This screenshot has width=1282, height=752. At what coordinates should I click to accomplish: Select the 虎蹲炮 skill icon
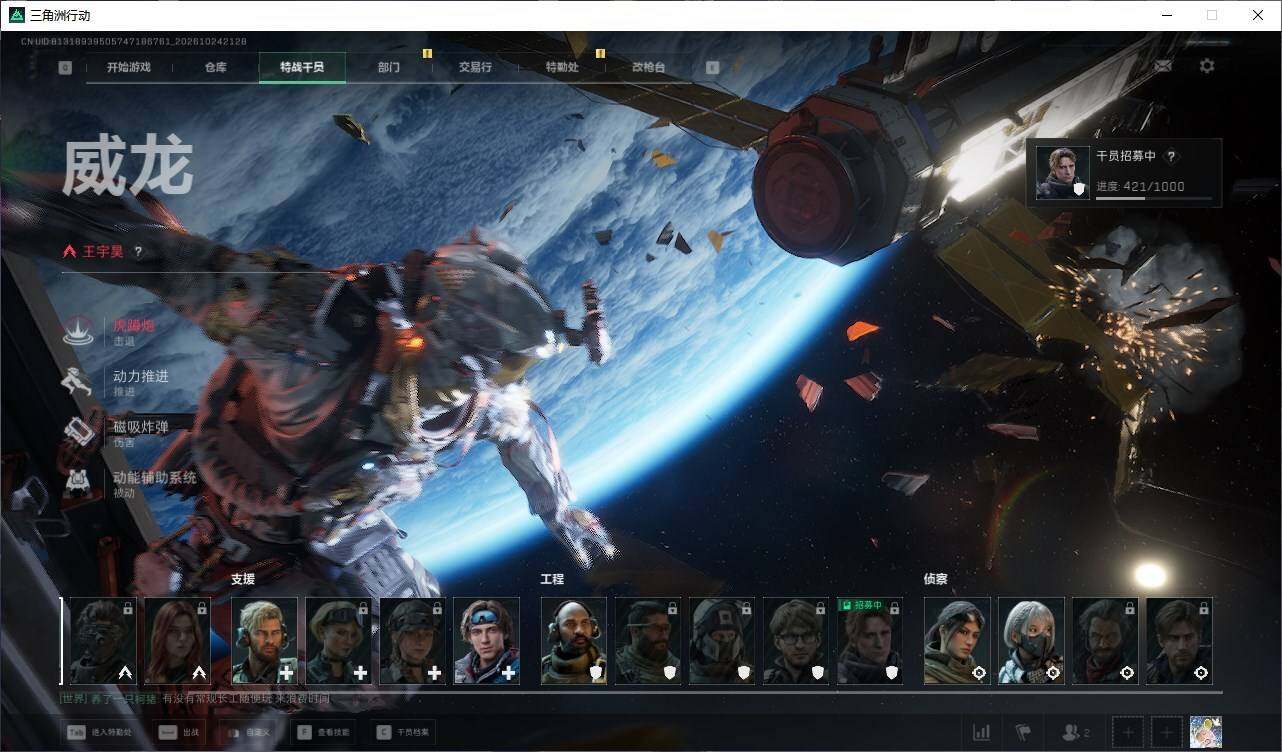(78, 331)
